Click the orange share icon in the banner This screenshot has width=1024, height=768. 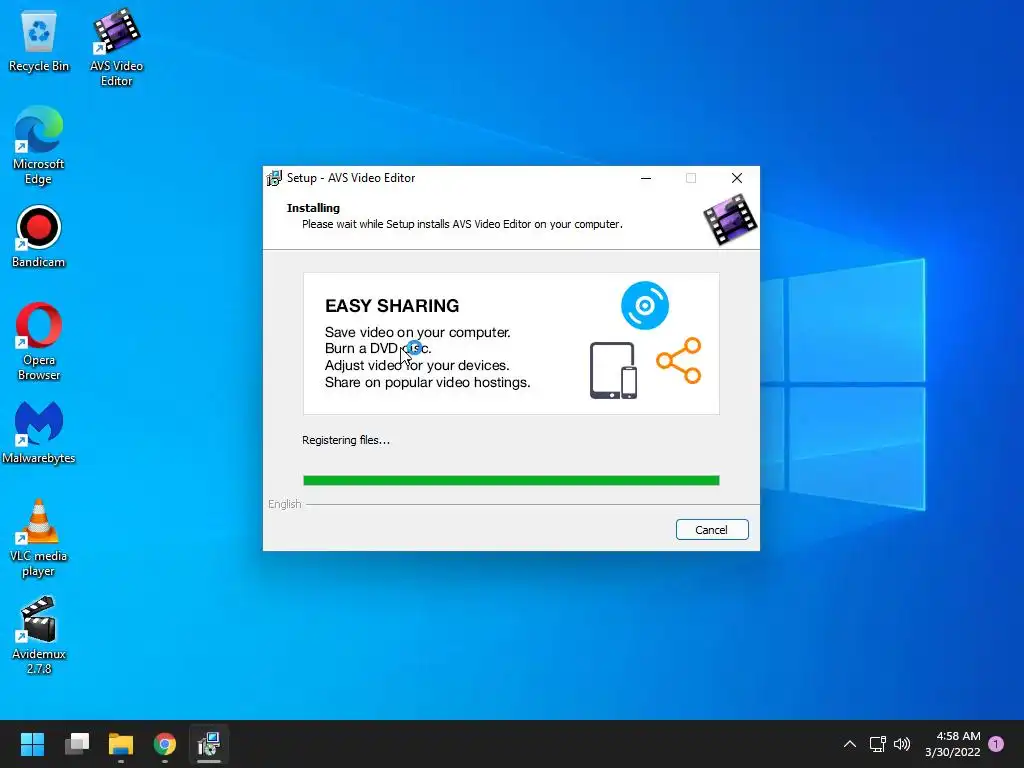679,360
